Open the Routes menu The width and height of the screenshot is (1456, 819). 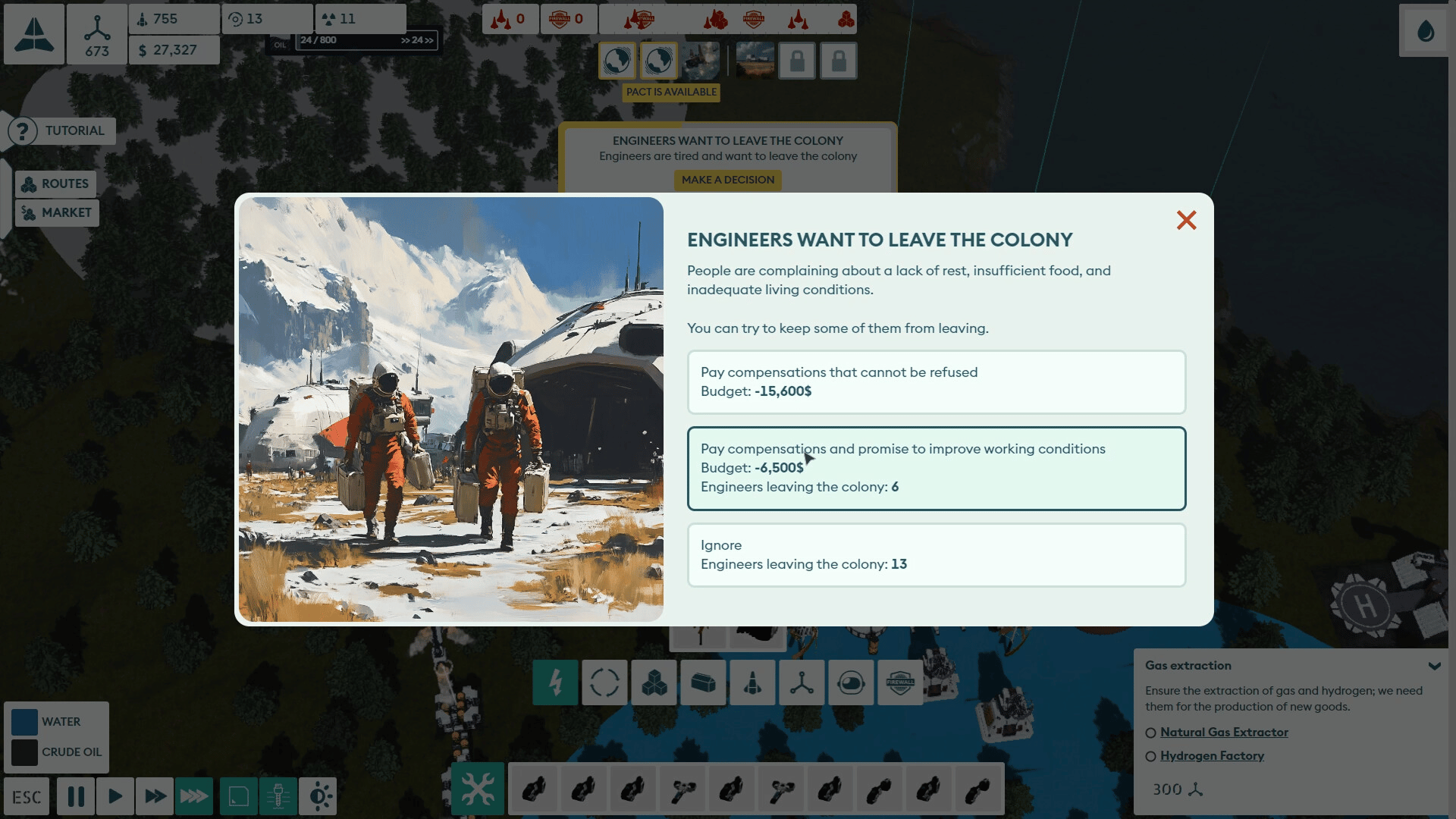coord(56,184)
